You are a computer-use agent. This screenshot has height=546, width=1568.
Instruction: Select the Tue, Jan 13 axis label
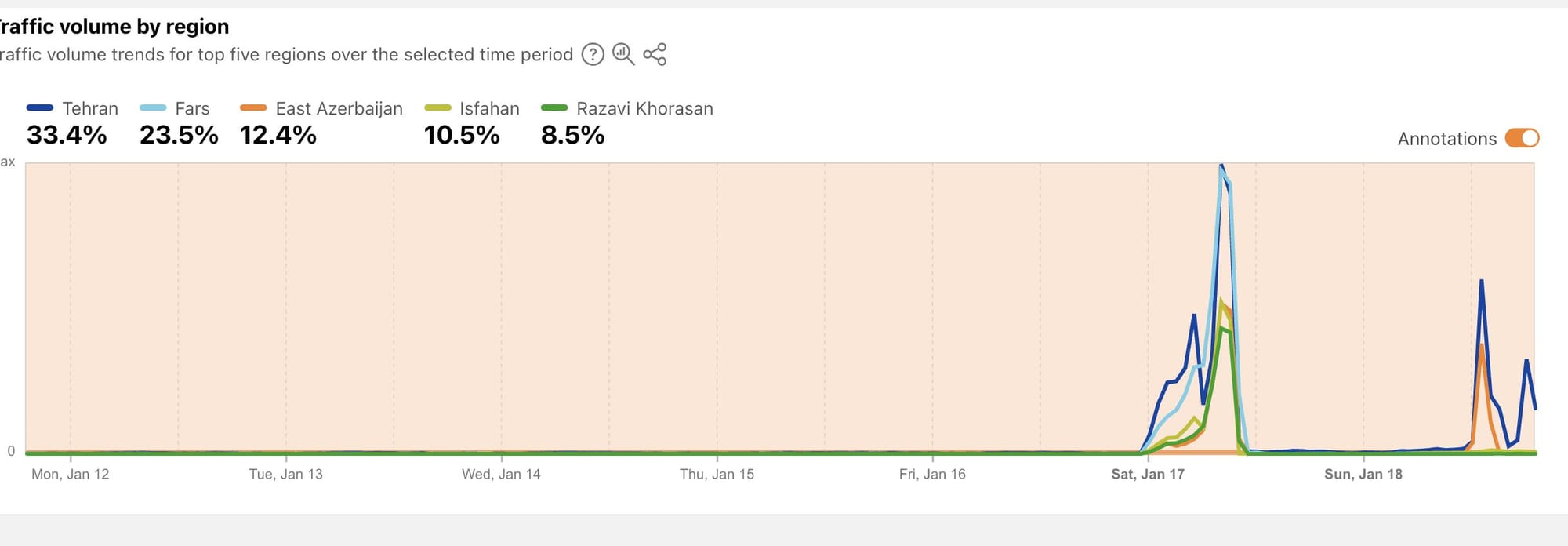pos(286,474)
